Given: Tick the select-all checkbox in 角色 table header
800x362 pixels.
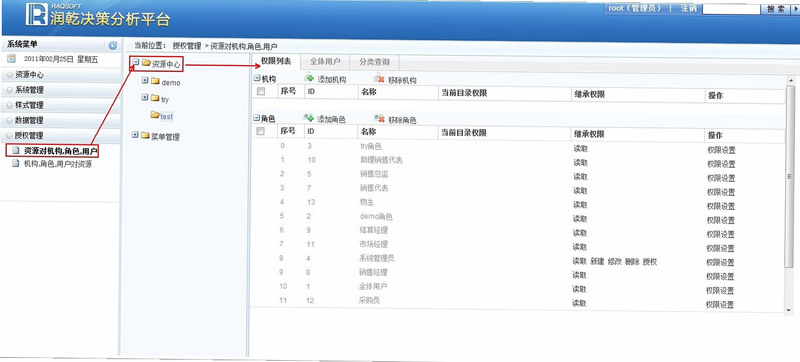Looking at the screenshot, I should [x=261, y=132].
